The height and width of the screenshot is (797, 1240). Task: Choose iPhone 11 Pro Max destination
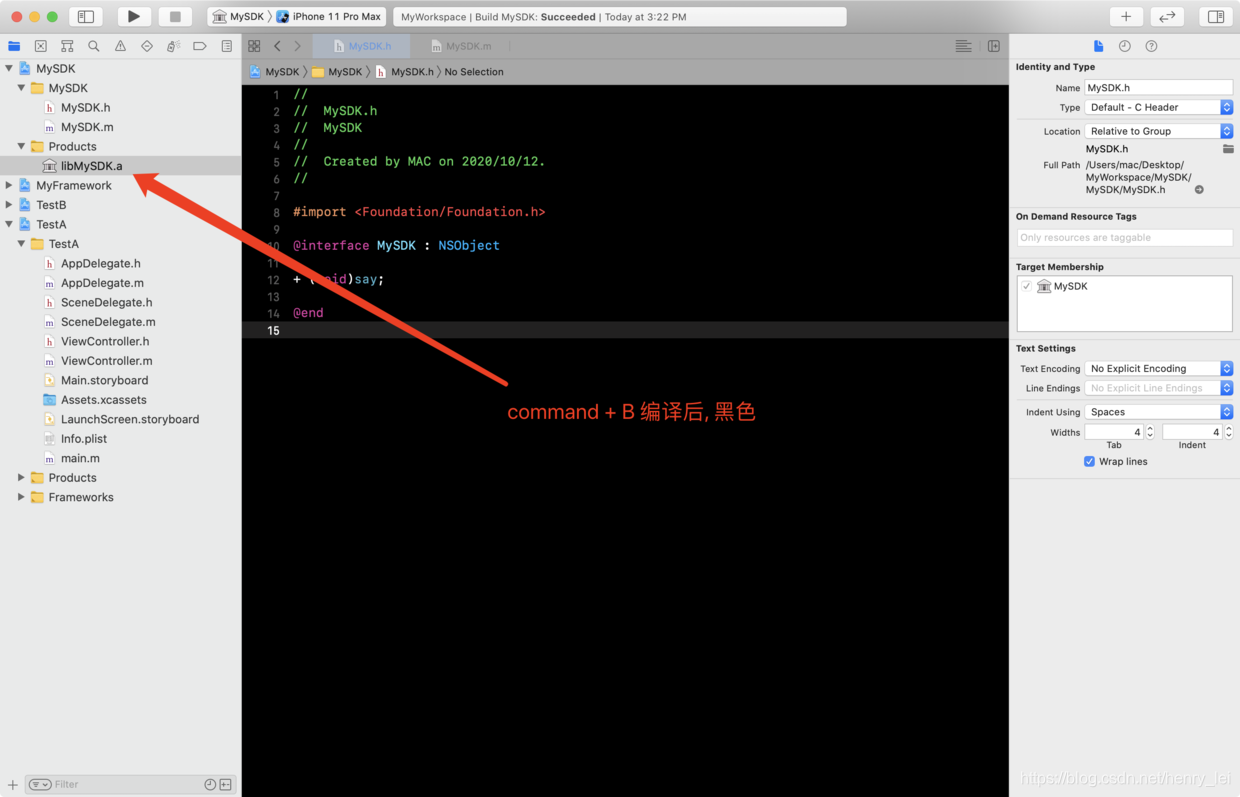329,16
